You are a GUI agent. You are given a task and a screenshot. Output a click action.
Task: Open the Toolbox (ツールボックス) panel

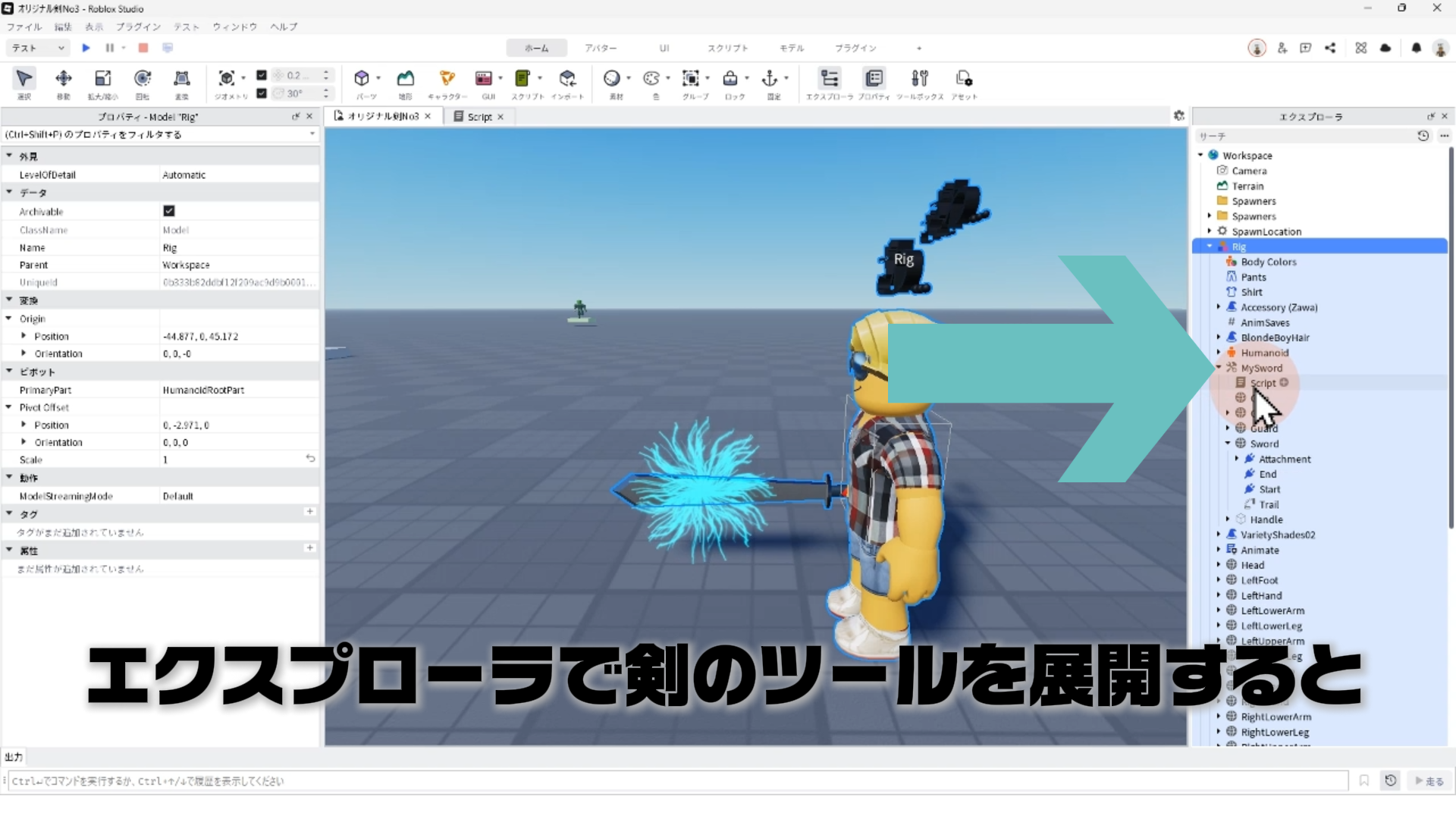click(x=920, y=79)
